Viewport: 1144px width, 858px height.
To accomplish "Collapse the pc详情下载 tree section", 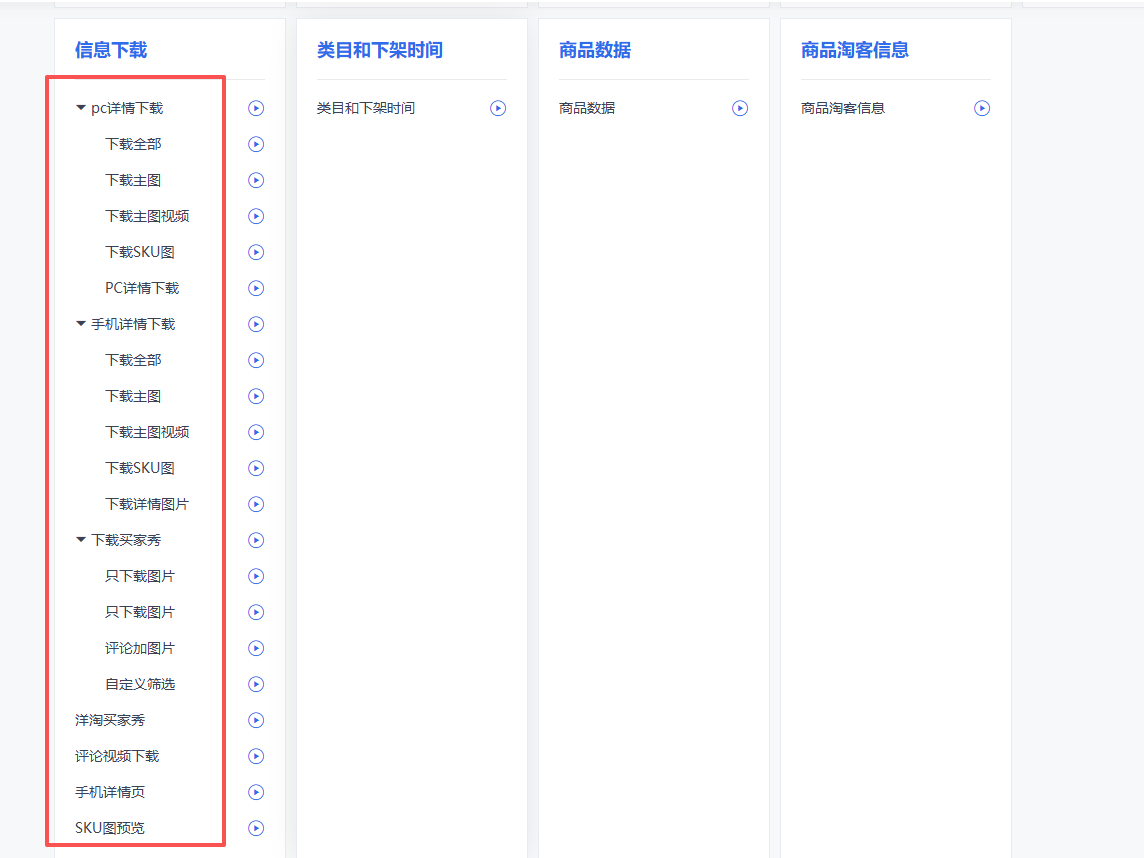I will (81, 108).
